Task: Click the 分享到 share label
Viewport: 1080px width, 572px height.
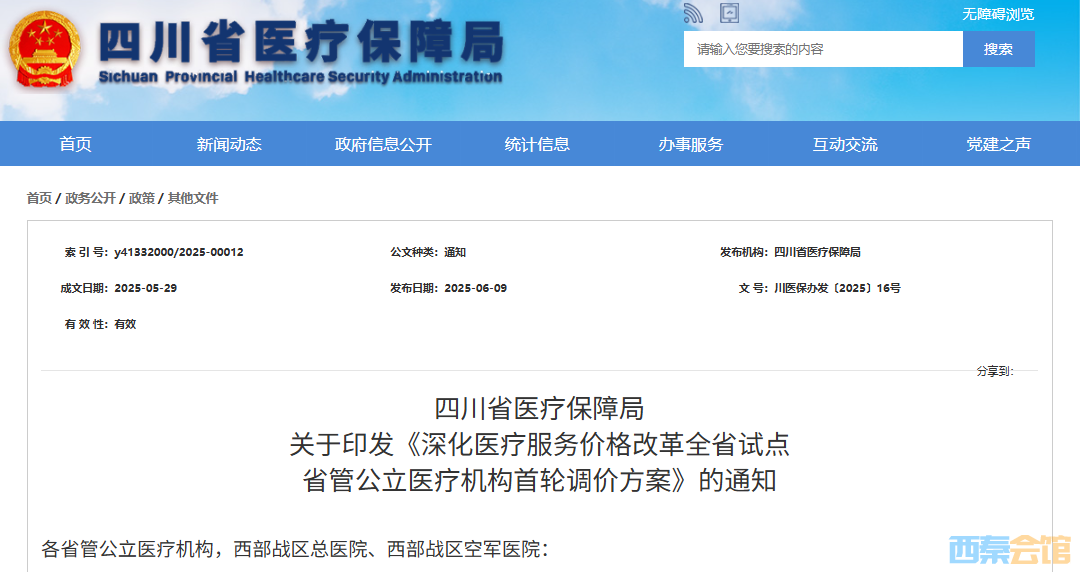Action: 994,371
